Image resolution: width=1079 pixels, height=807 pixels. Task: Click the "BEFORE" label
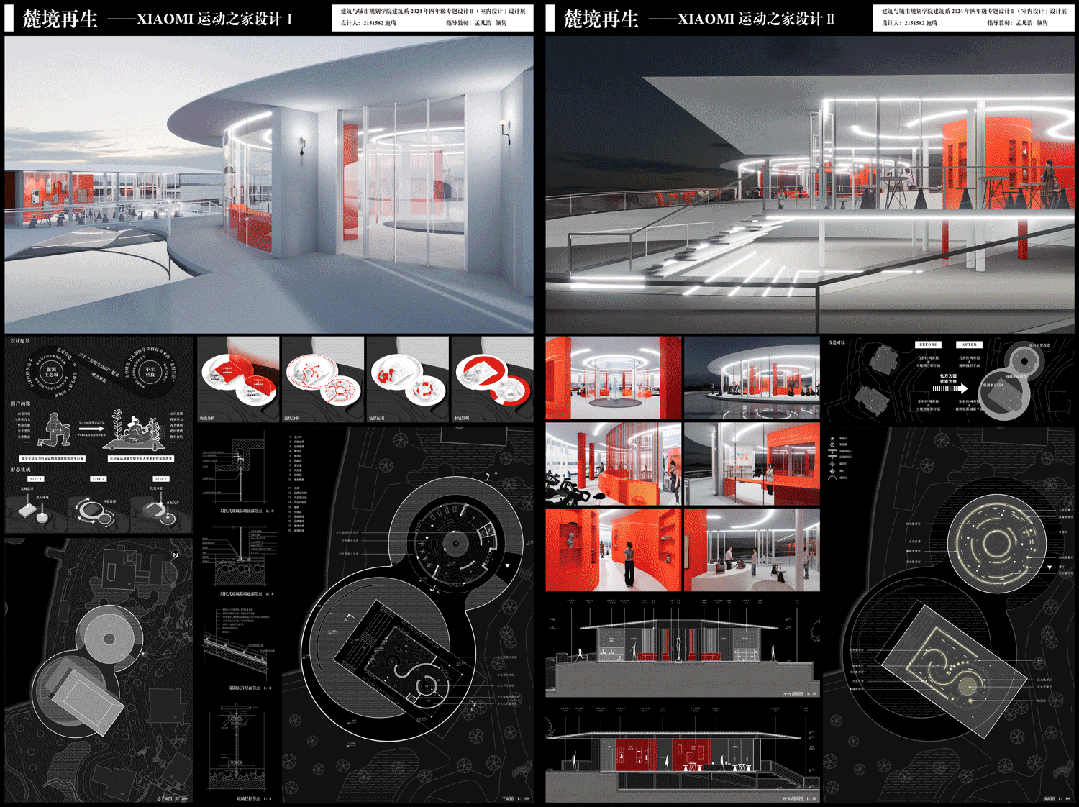pos(928,345)
